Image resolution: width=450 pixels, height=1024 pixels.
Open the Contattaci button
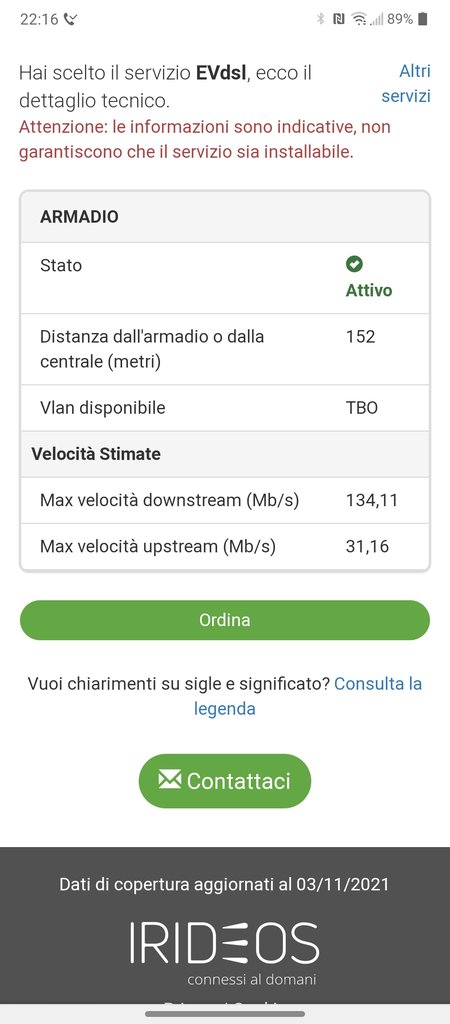(225, 780)
